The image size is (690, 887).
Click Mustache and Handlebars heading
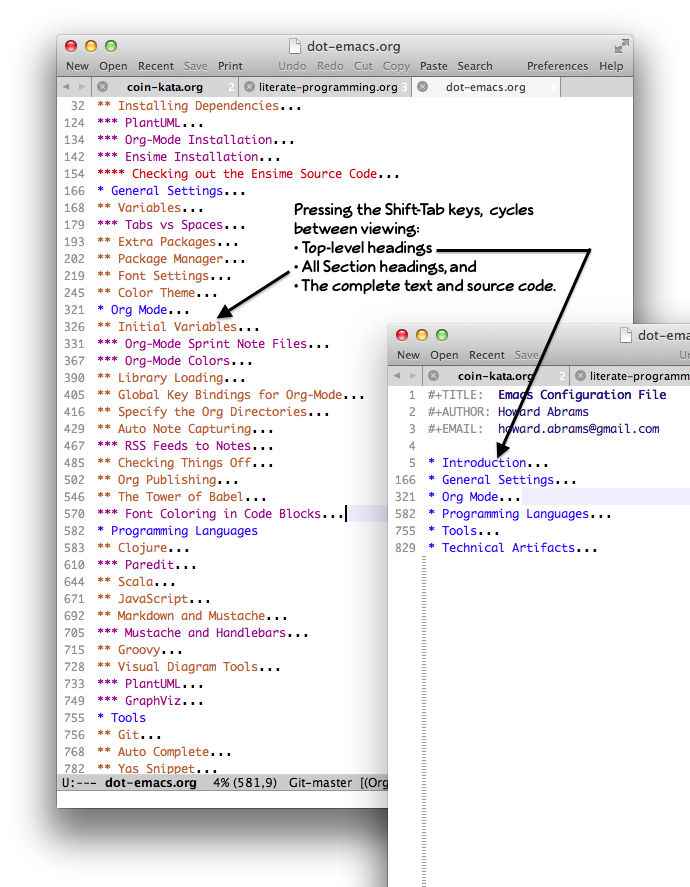(202, 632)
